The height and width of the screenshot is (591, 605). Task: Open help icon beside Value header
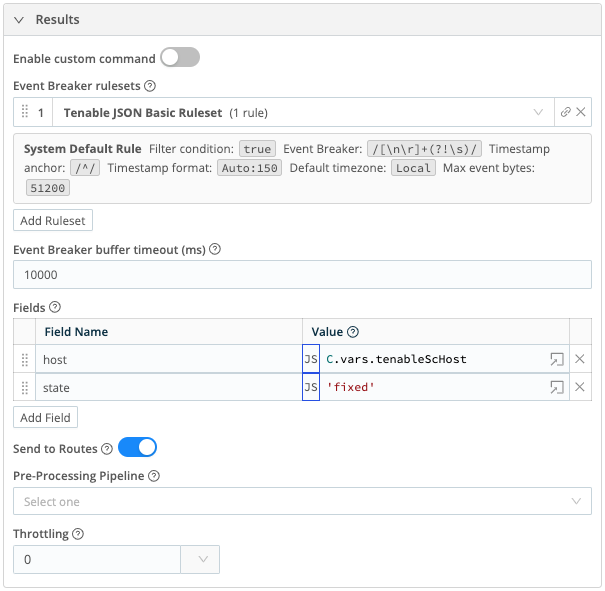pyautogui.click(x=353, y=332)
